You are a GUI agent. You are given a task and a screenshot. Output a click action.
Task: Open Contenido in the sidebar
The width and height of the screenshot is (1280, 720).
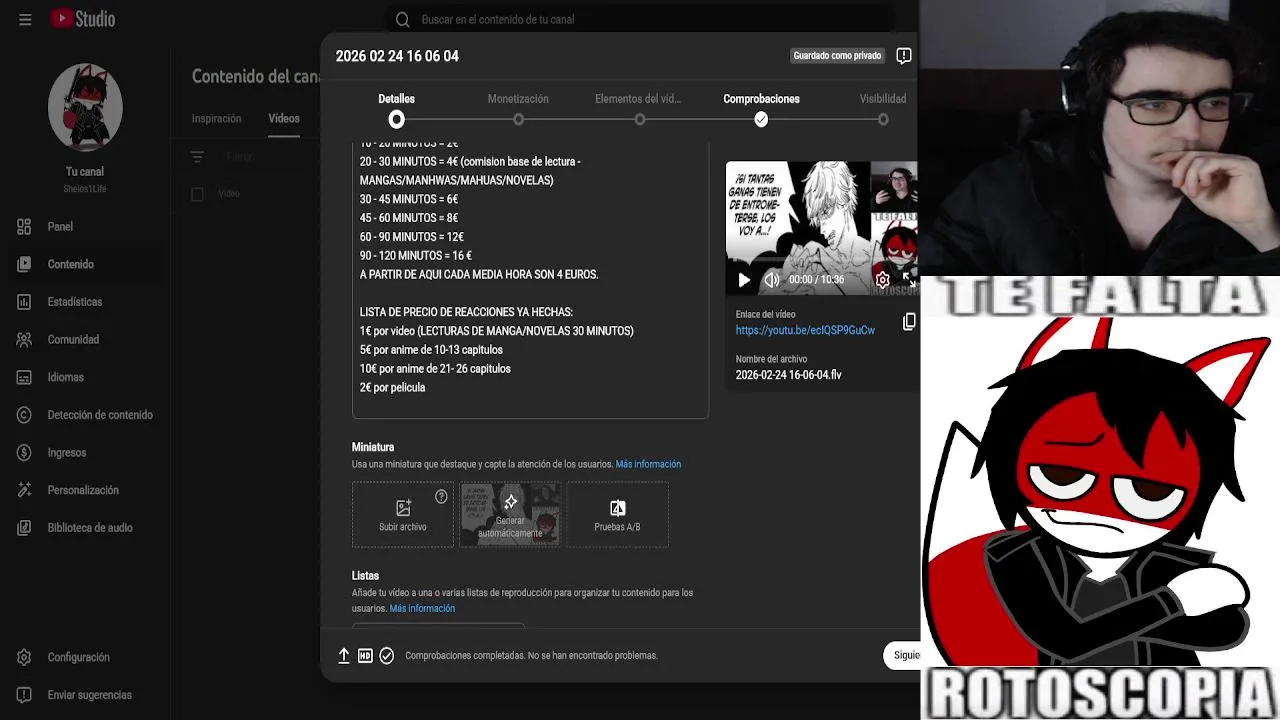pyautogui.click(x=85, y=264)
